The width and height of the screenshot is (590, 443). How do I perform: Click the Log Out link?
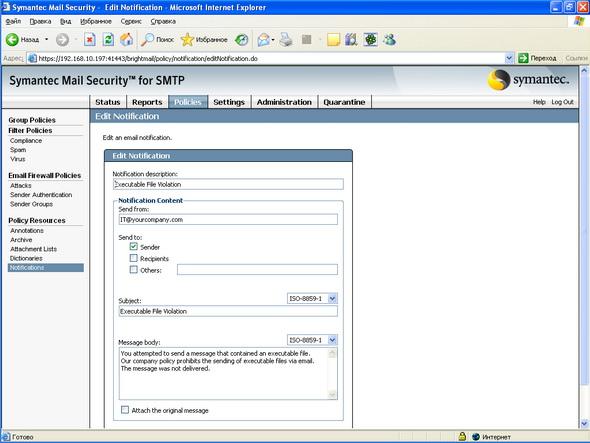click(563, 102)
